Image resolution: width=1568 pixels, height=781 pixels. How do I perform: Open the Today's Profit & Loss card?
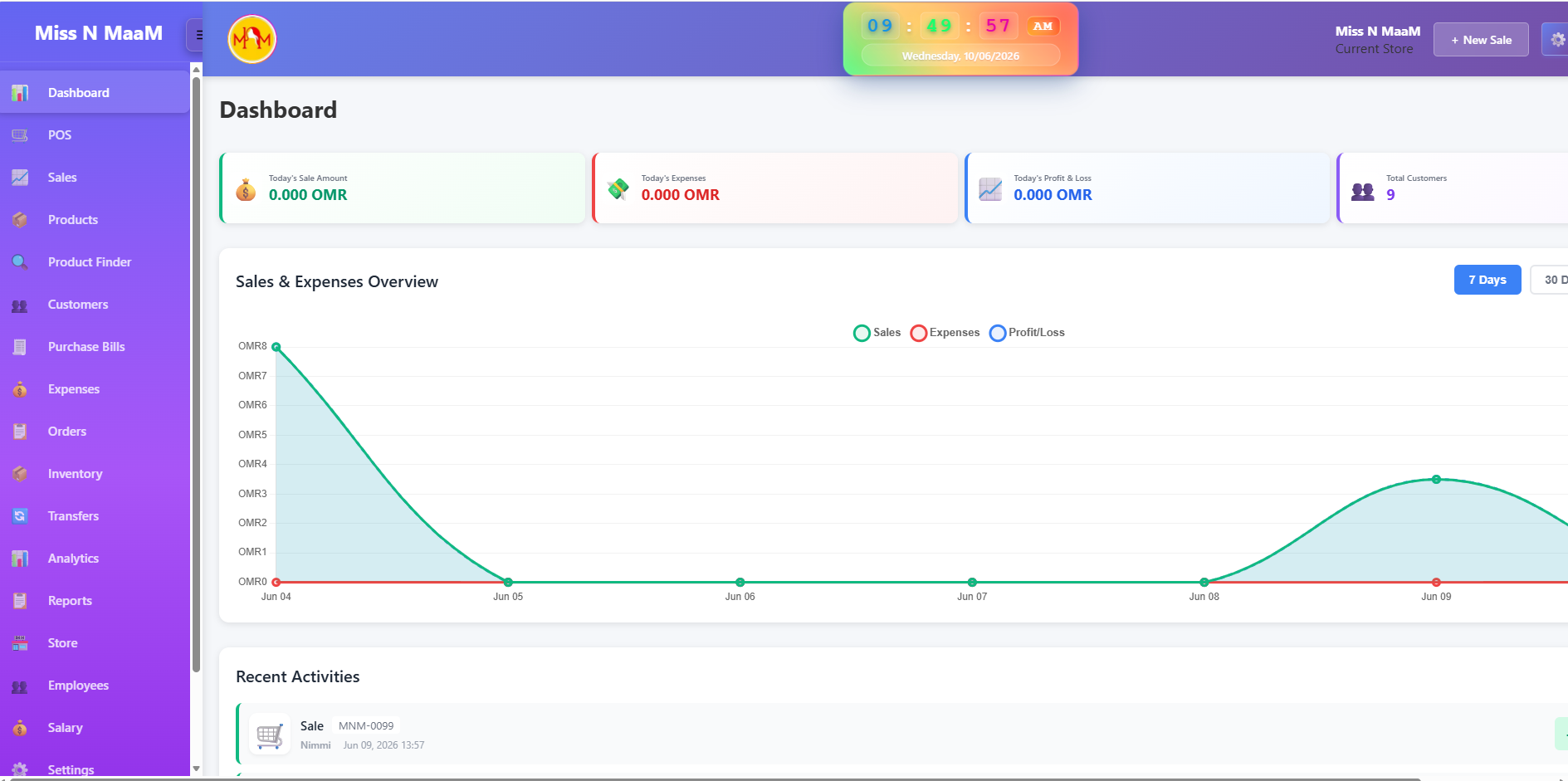[1147, 188]
